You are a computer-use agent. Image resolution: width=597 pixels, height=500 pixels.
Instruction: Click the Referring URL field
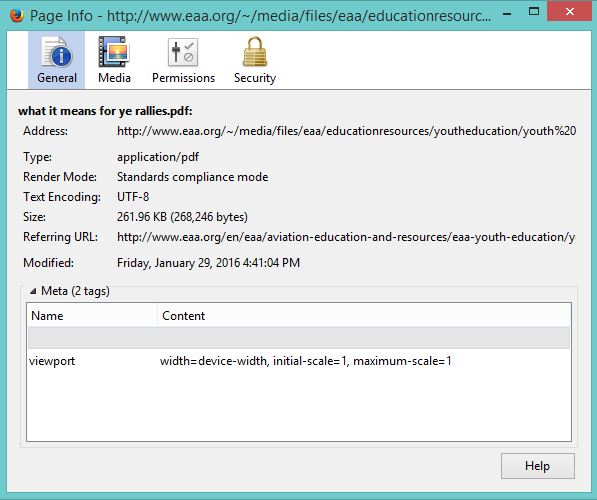coord(346,237)
